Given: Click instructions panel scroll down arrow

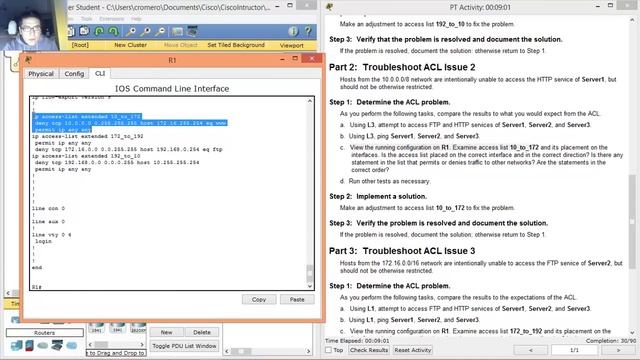Looking at the screenshot, I should (x=632, y=333).
